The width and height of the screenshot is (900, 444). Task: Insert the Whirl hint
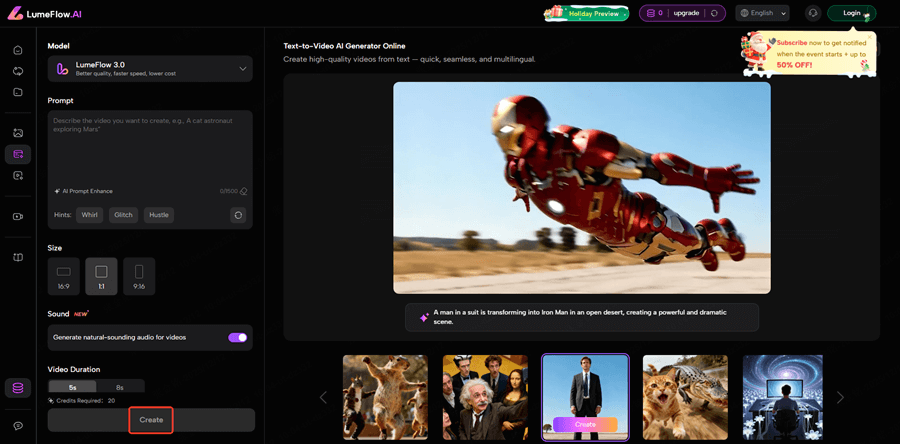tap(90, 215)
